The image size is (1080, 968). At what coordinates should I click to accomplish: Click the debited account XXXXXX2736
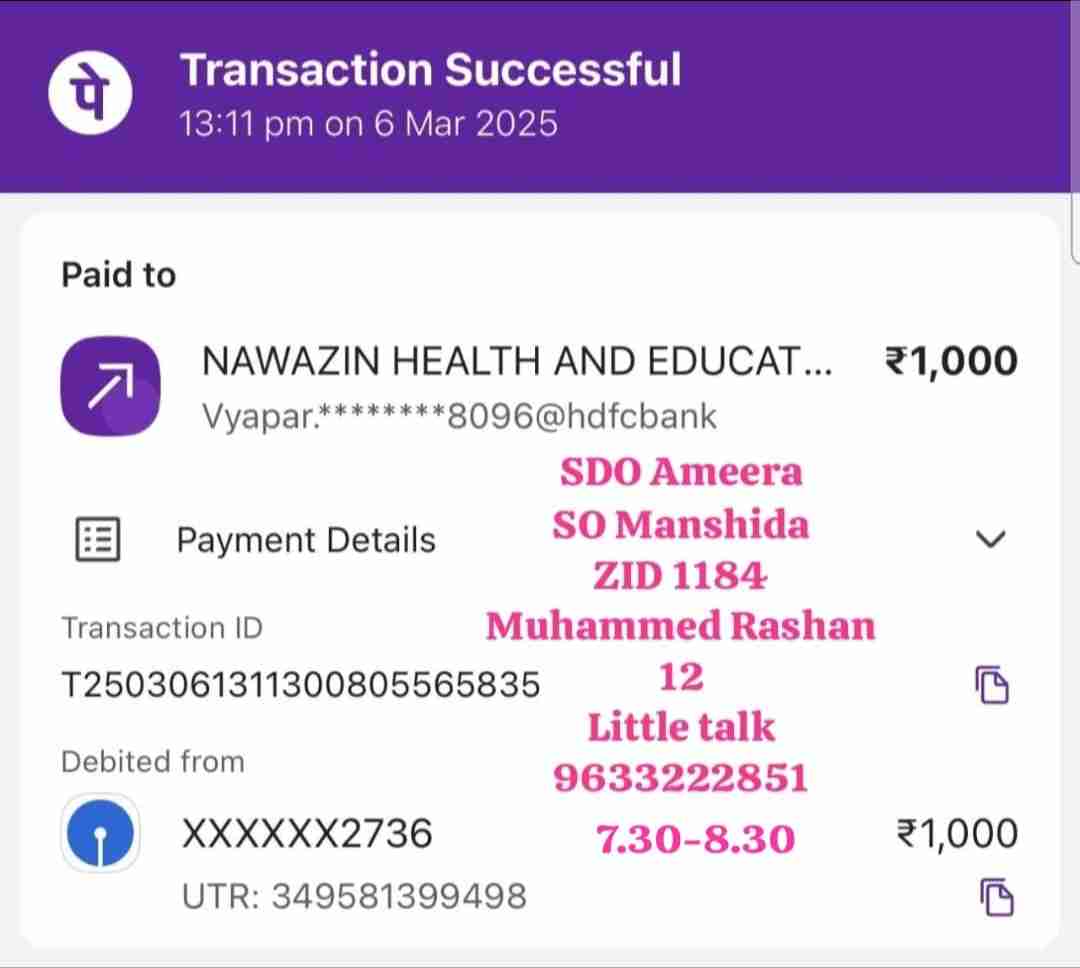[307, 833]
